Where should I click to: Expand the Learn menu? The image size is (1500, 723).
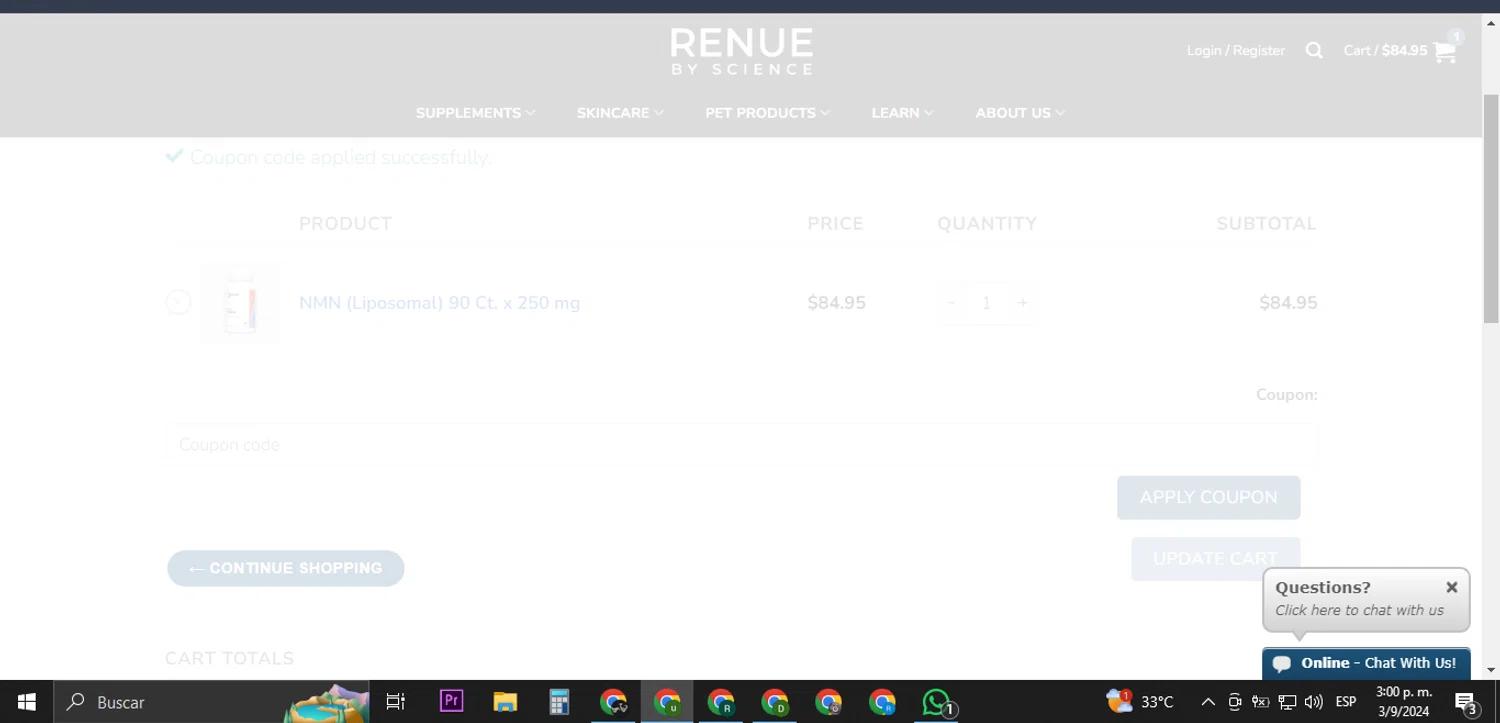coord(902,113)
